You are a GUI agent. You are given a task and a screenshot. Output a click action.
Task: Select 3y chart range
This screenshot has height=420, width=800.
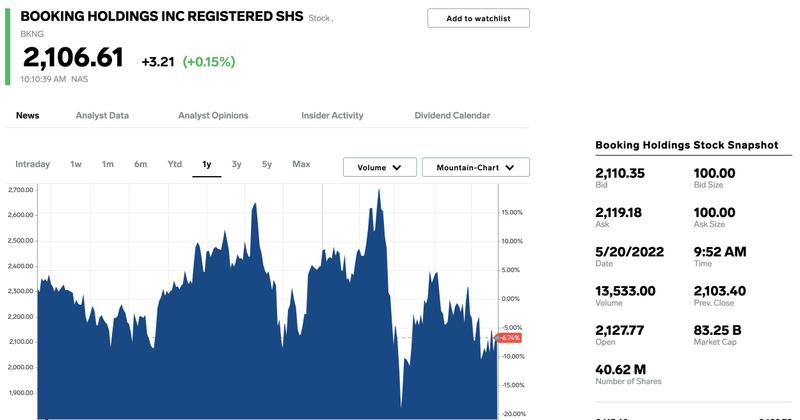tap(236, 164)
